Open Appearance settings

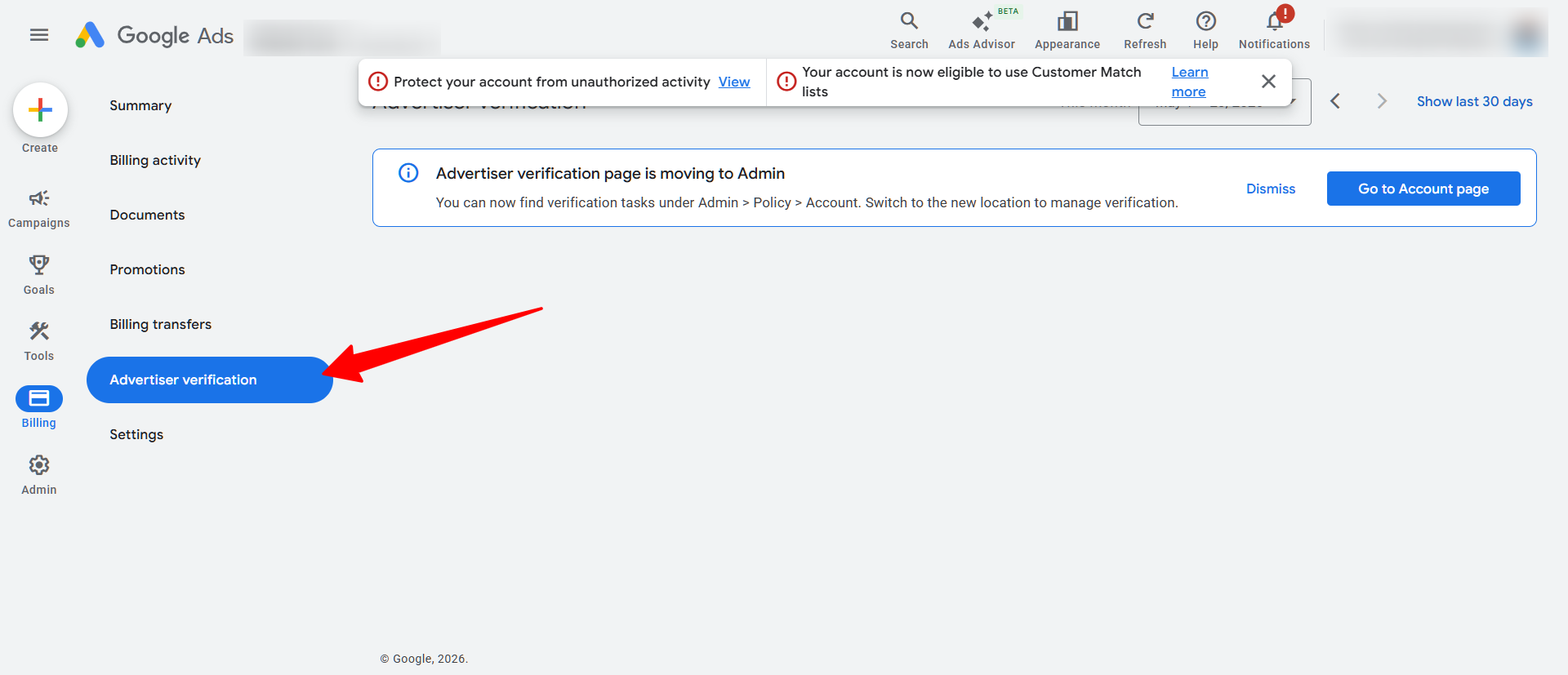coord(1067,31)
